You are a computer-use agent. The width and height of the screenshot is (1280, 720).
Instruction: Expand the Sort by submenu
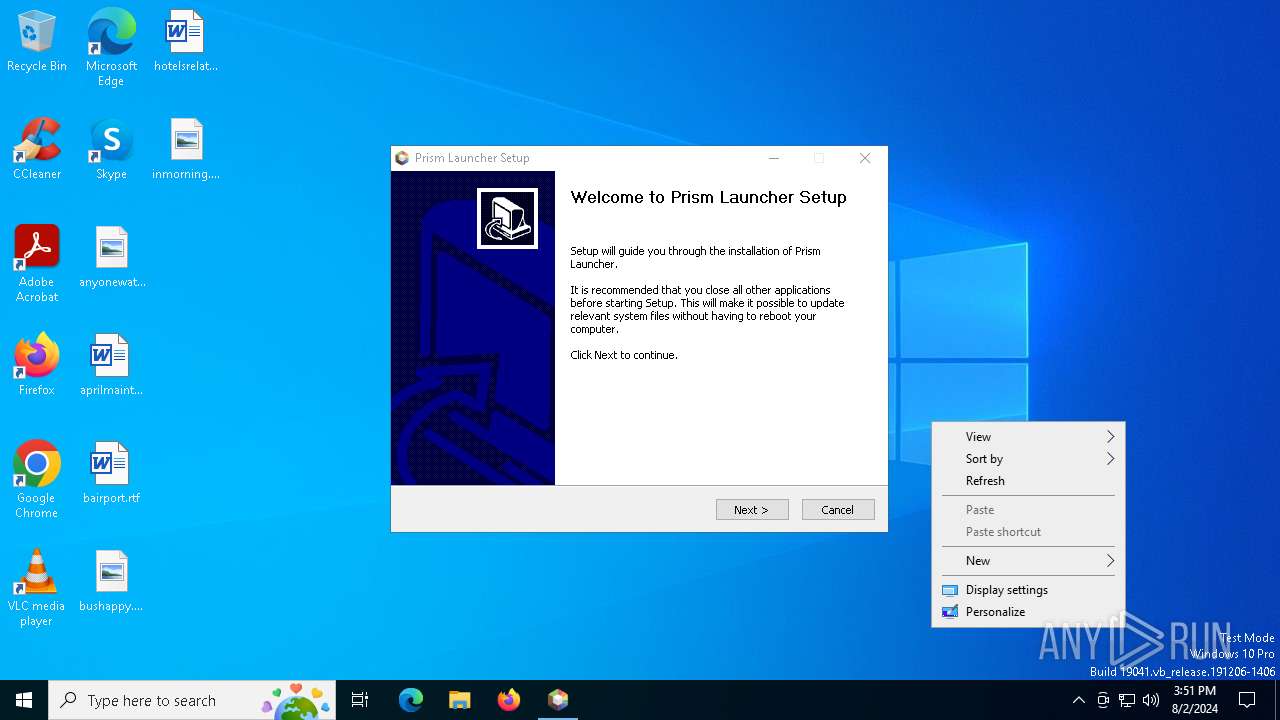tap(1027, 459)
